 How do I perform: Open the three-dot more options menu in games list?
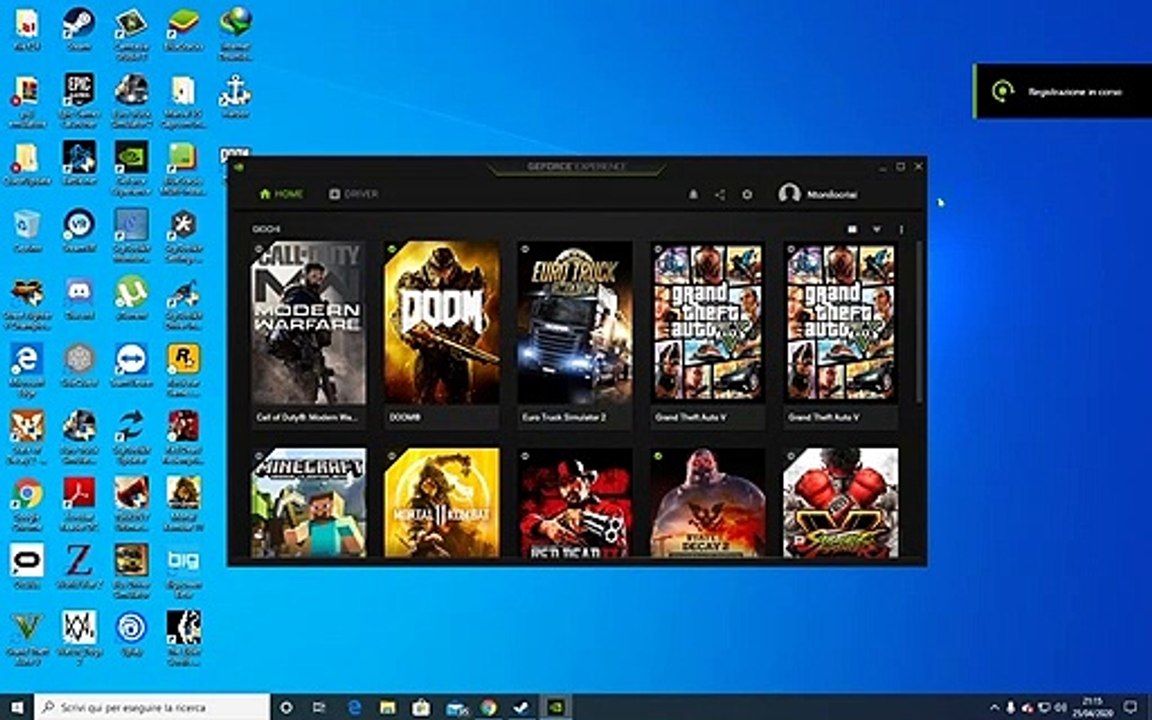901,229
